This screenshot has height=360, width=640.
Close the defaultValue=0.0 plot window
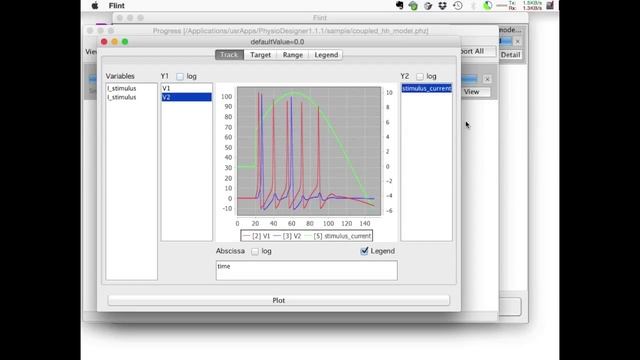coord(104,42)
